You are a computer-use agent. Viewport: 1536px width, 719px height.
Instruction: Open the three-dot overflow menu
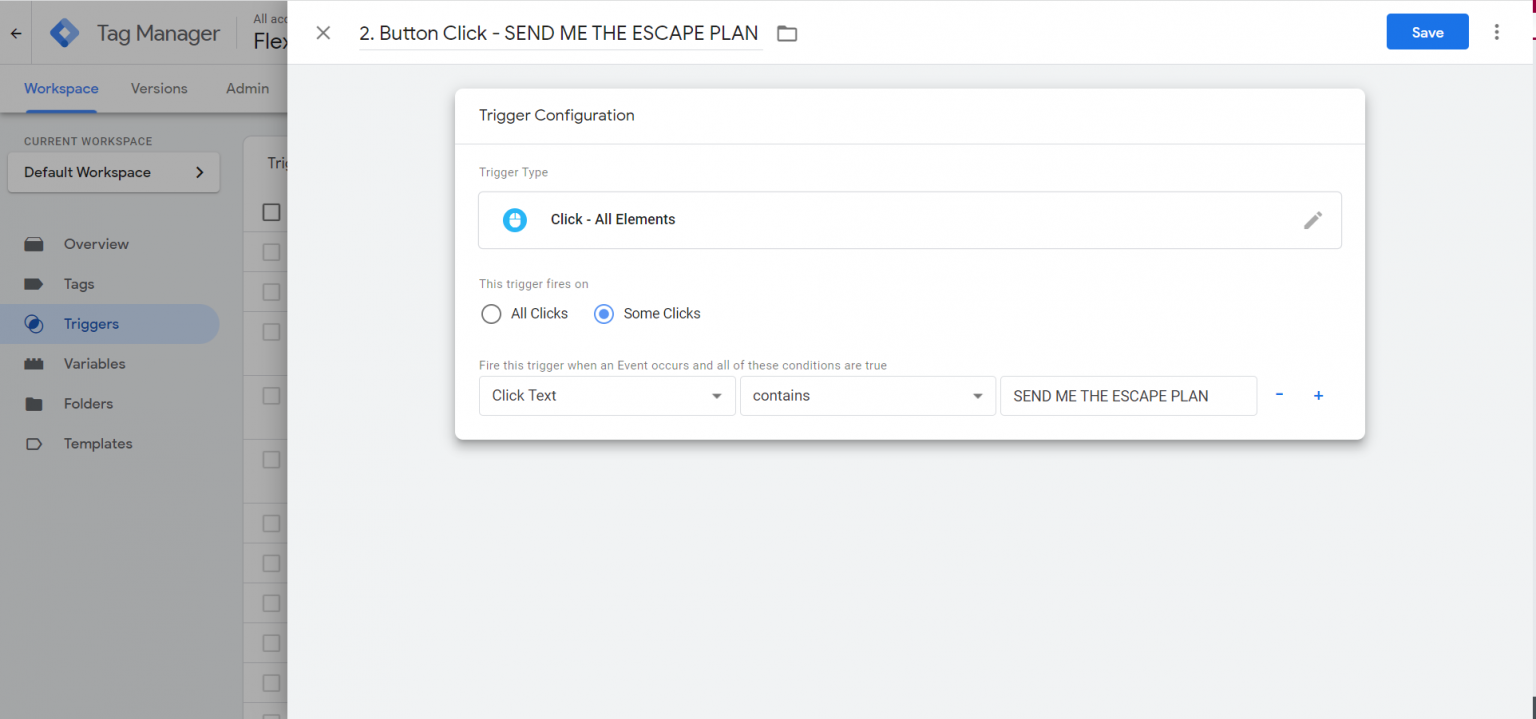pyautogui.click(x=1497, y=32)
